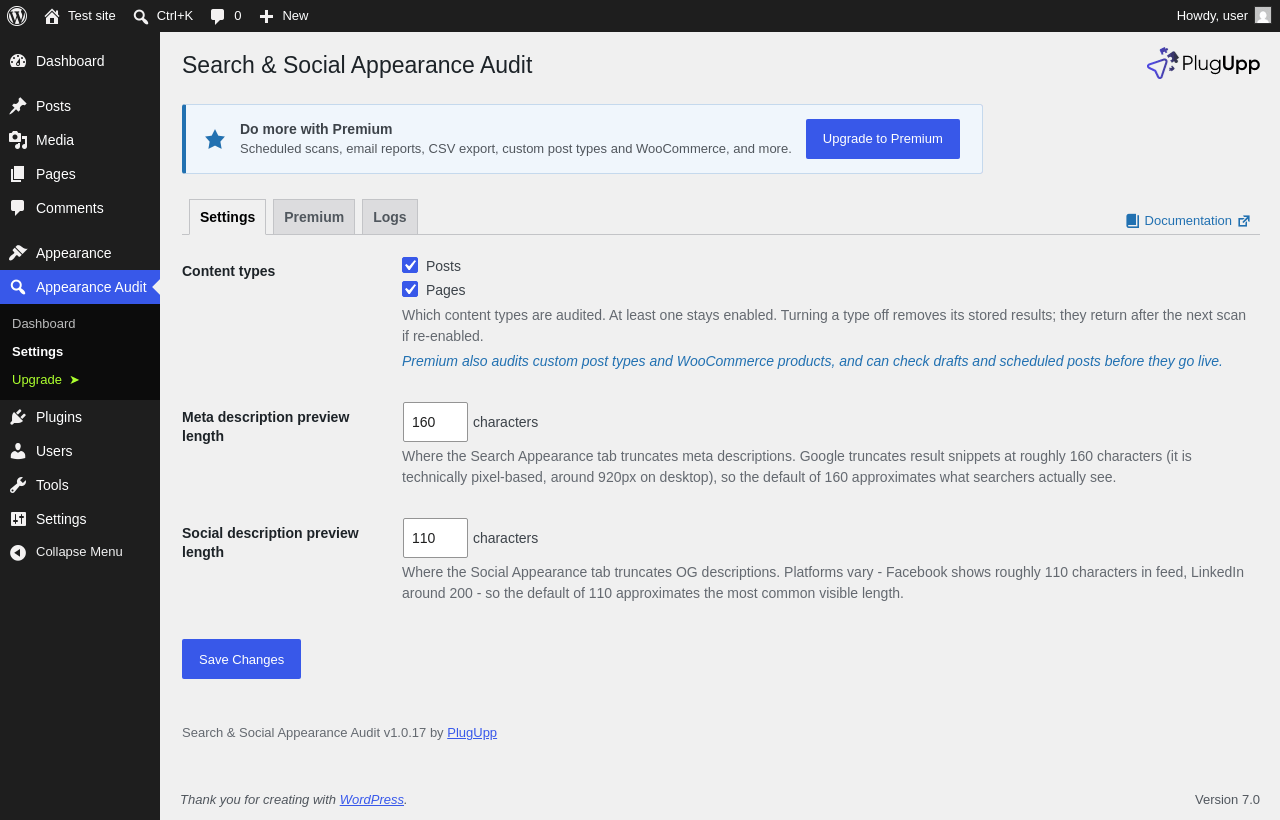1280x820 pixels.
Task: Uncheck the Pages content type
Action: coord(410,289)
